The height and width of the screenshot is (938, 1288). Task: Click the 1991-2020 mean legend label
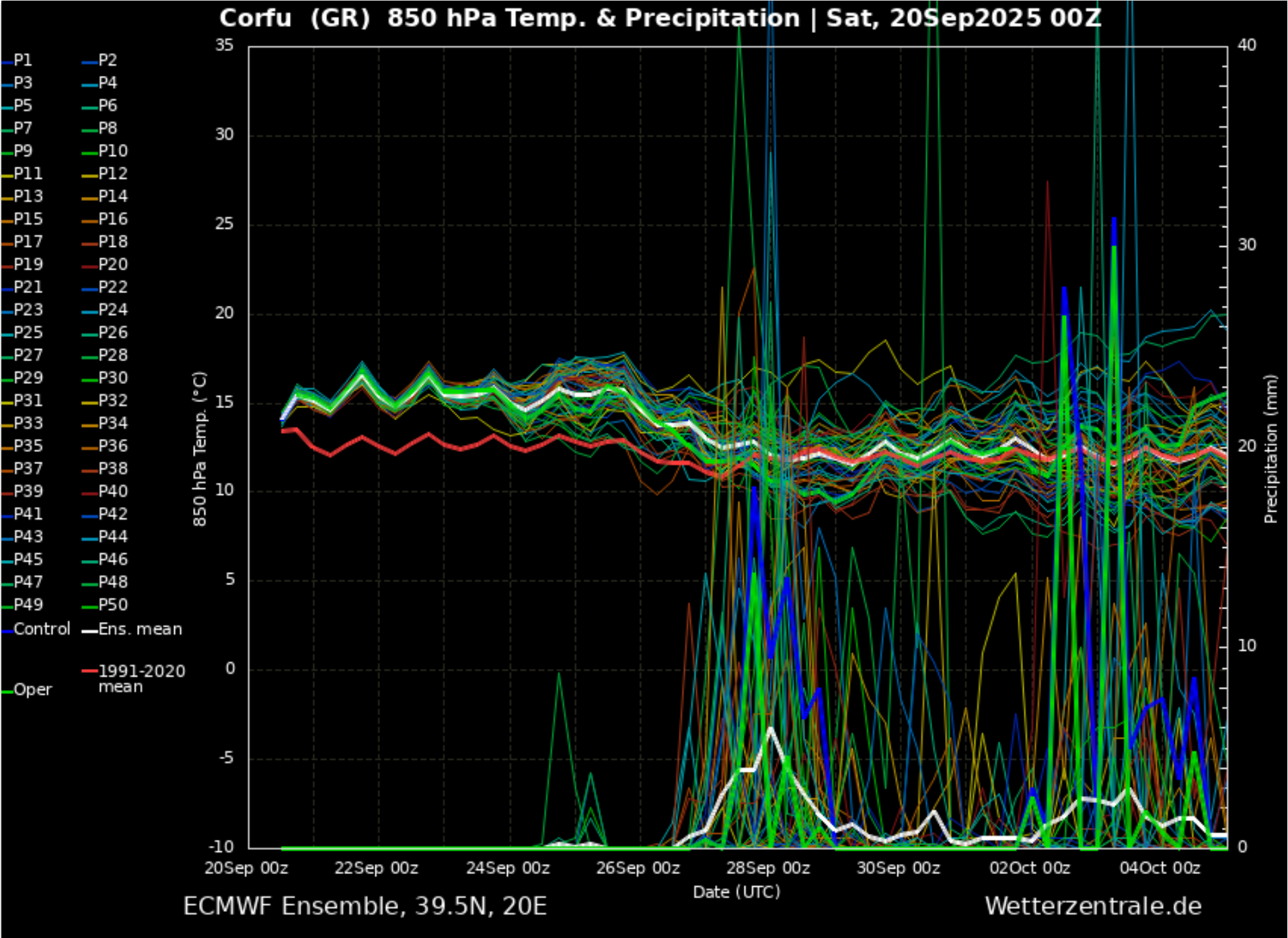pyautogui.click(x=141, y=678)
